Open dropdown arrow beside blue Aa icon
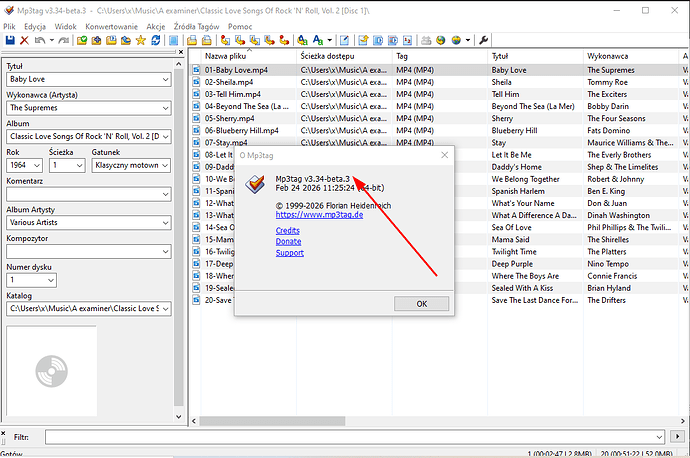Screen dimensions: 690x458 [x=330, y=40]
